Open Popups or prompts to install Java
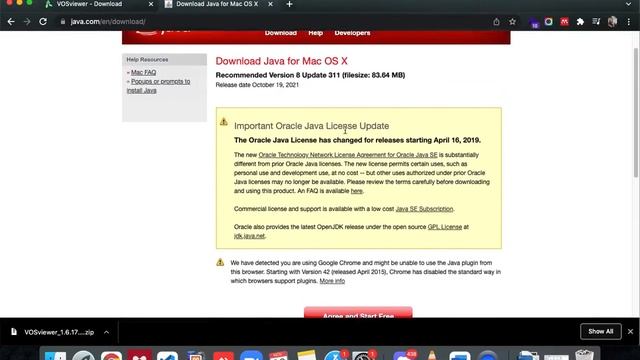Screen dimensions: 640x360 158,86
